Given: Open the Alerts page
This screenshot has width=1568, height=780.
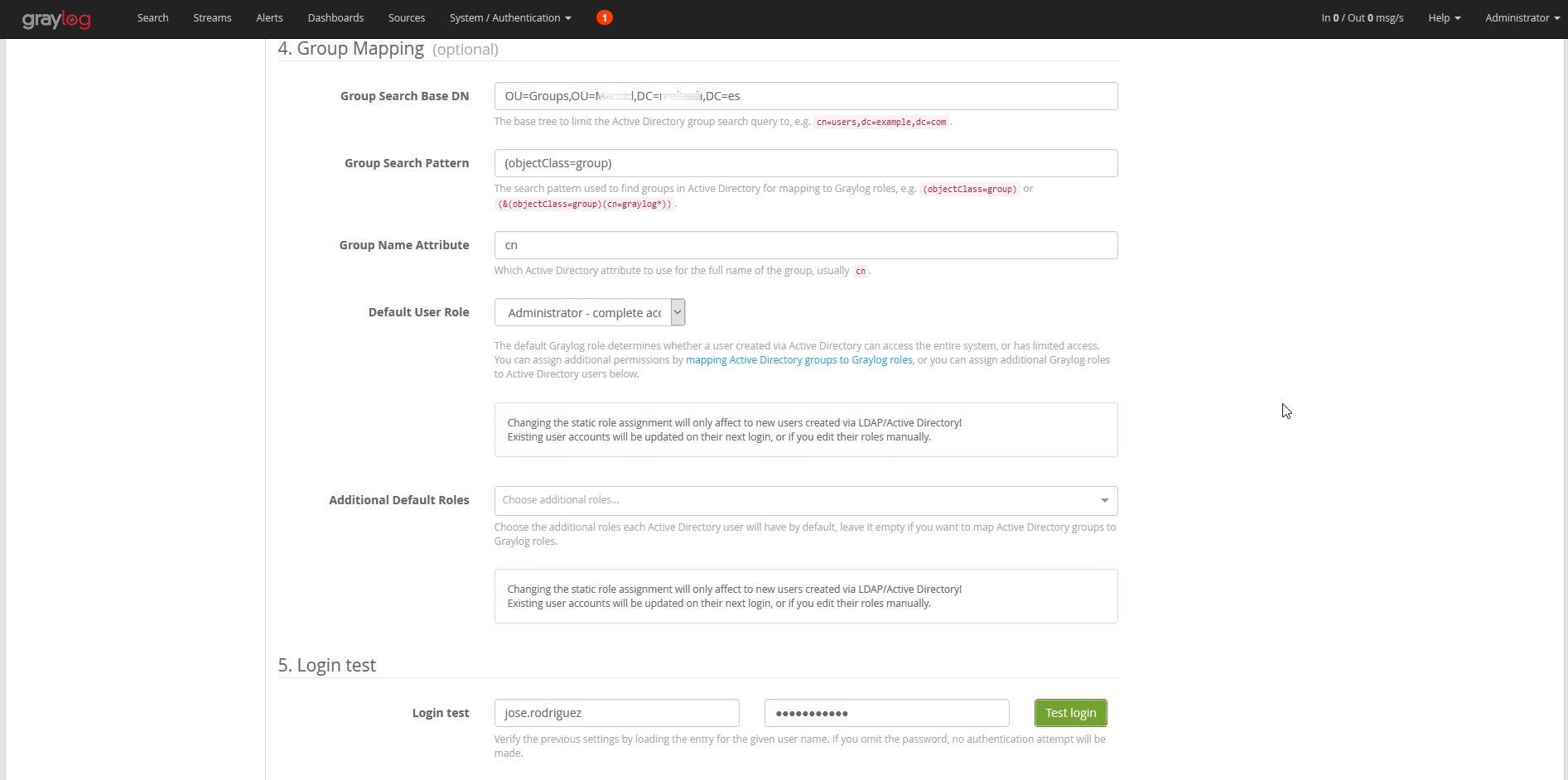Looking at the screenshot, I should pyautogui.click(x=269, y=17).
